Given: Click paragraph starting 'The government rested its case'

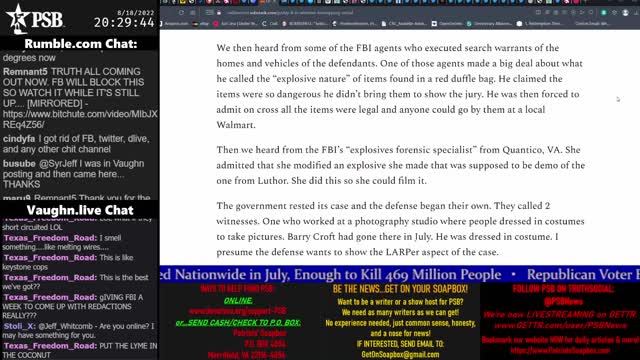Looking at the screenshot, I should tap(400, 229).
